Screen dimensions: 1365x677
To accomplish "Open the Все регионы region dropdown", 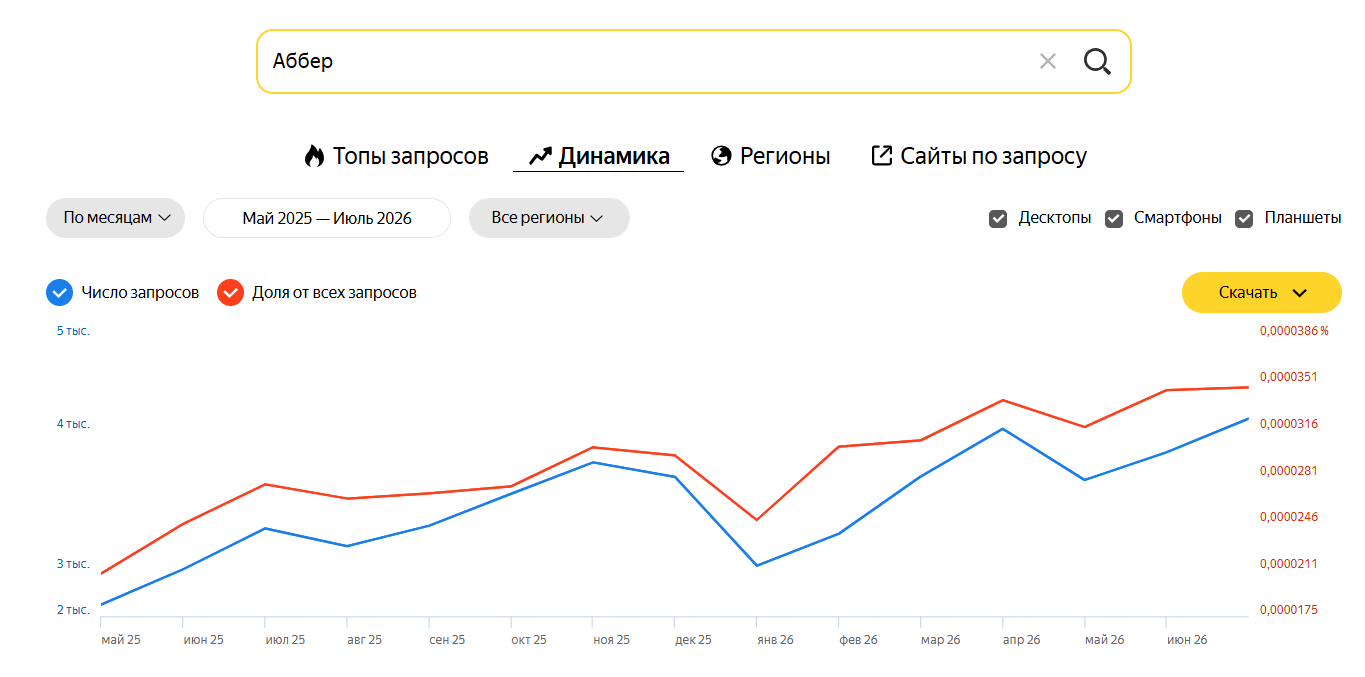I will point(549,218).
